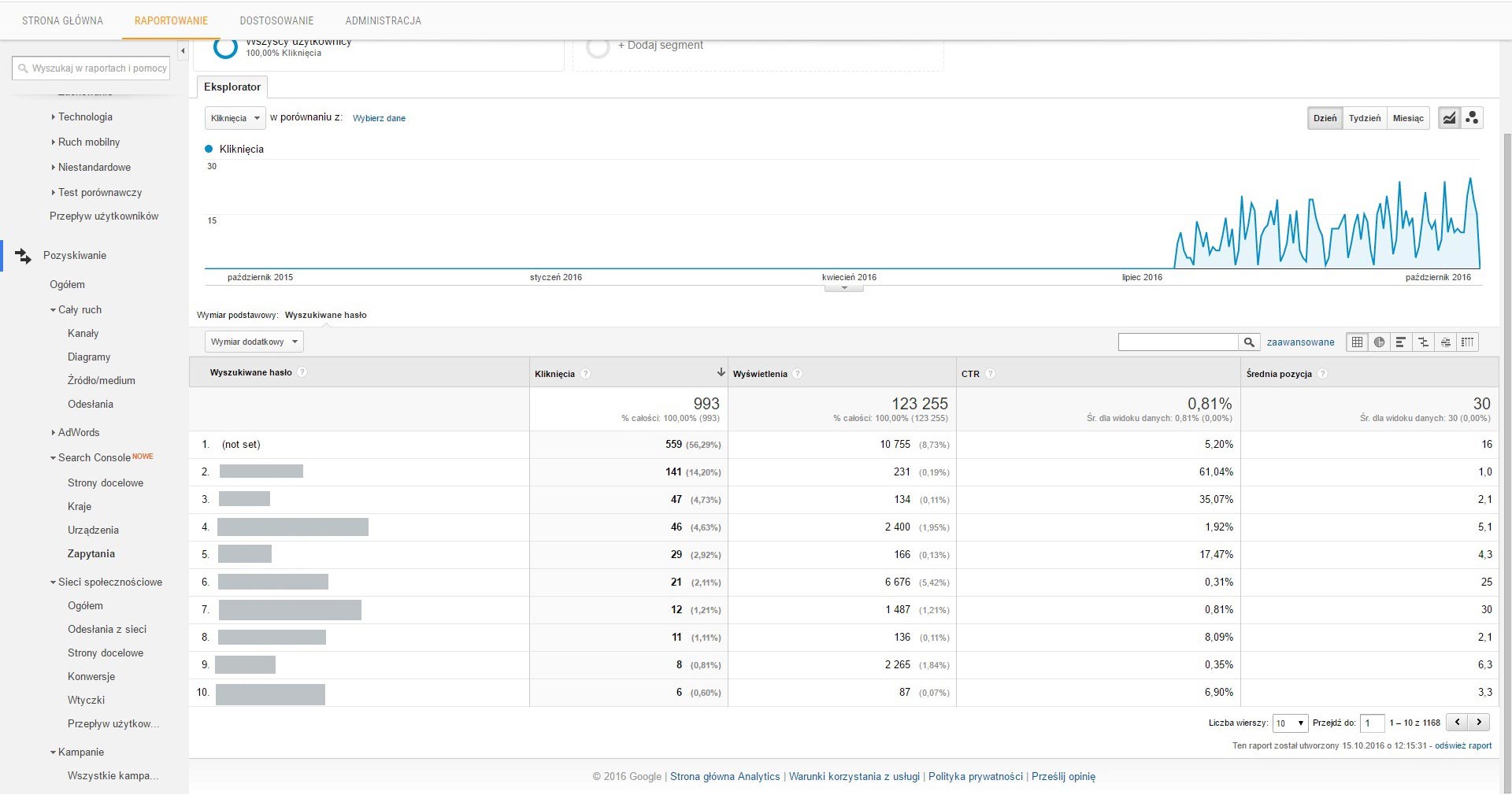
Task: Expand the Ruch mobilny menu
Action: (x=86, y=142)
